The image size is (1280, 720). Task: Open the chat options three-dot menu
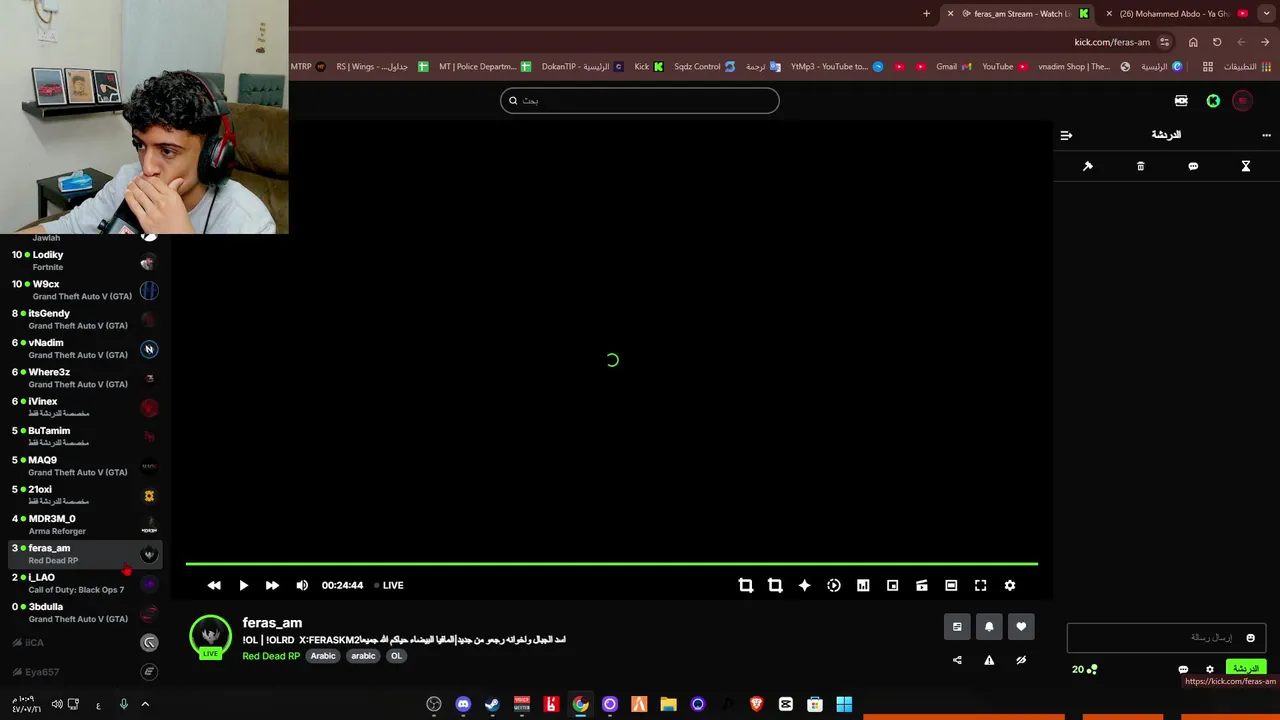pyautogui.click(x=1266, y=135)
